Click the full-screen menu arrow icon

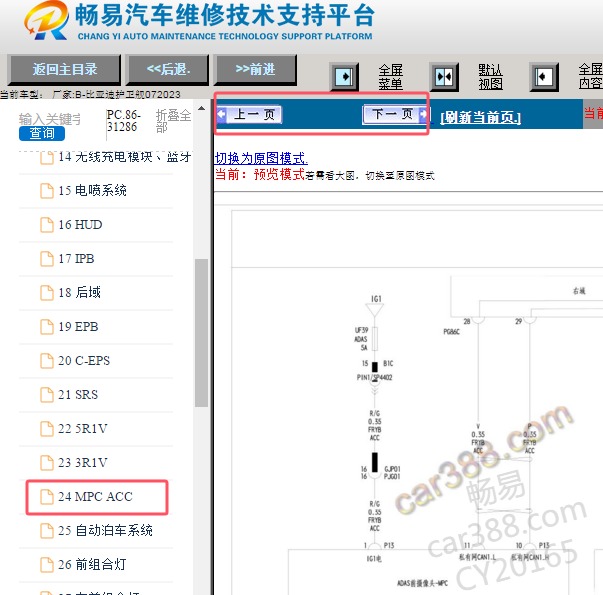(344, 77)
